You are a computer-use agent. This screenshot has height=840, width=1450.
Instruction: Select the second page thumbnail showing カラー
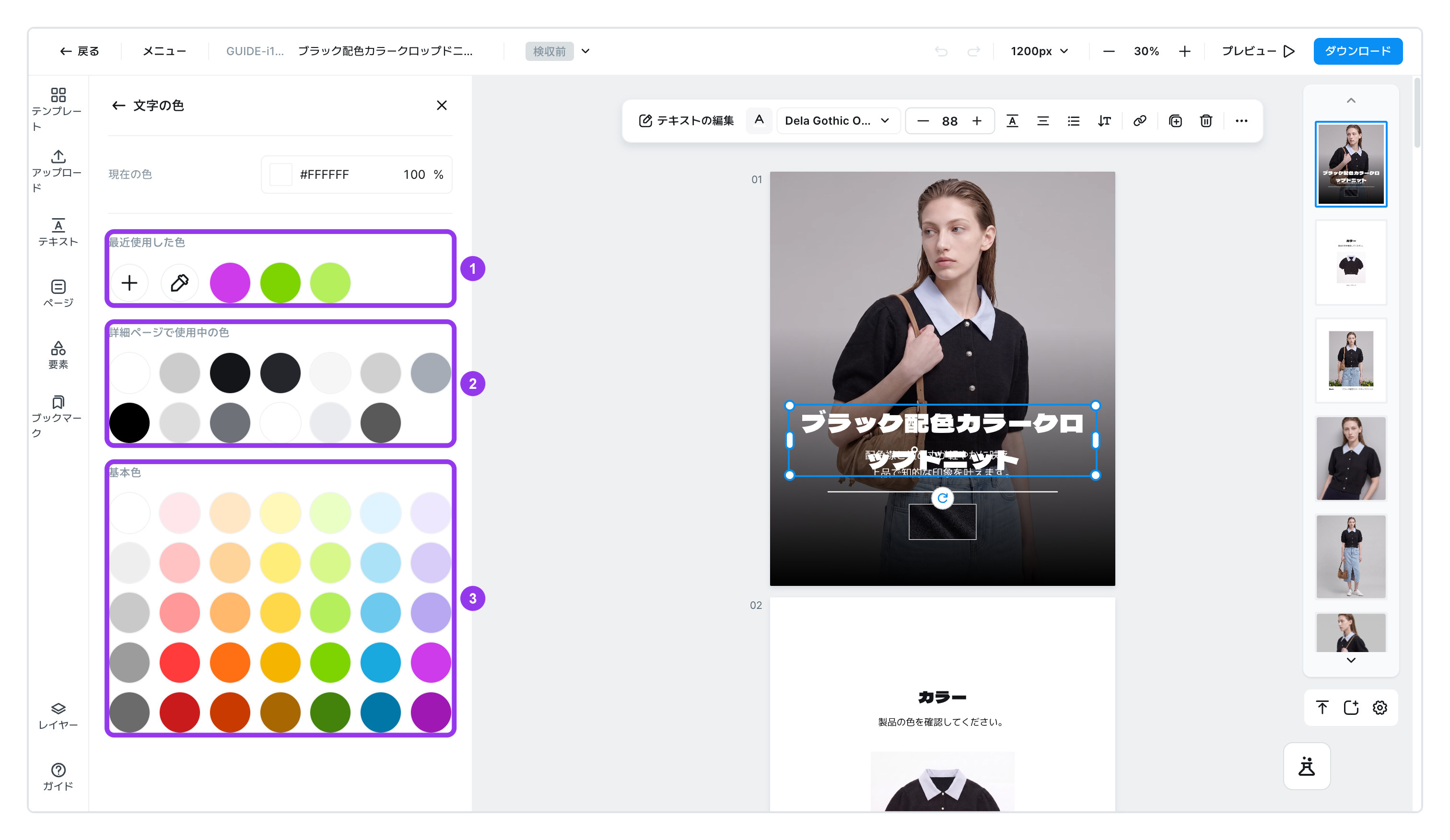pyautogui.click(x=1351, y=262)
